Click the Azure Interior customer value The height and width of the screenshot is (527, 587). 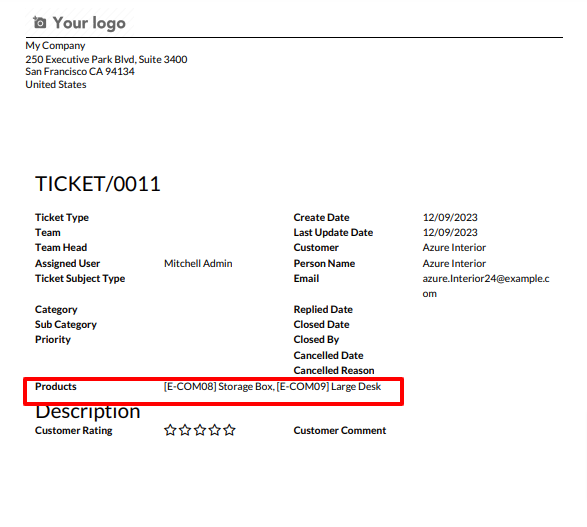(x=454, y=247)
